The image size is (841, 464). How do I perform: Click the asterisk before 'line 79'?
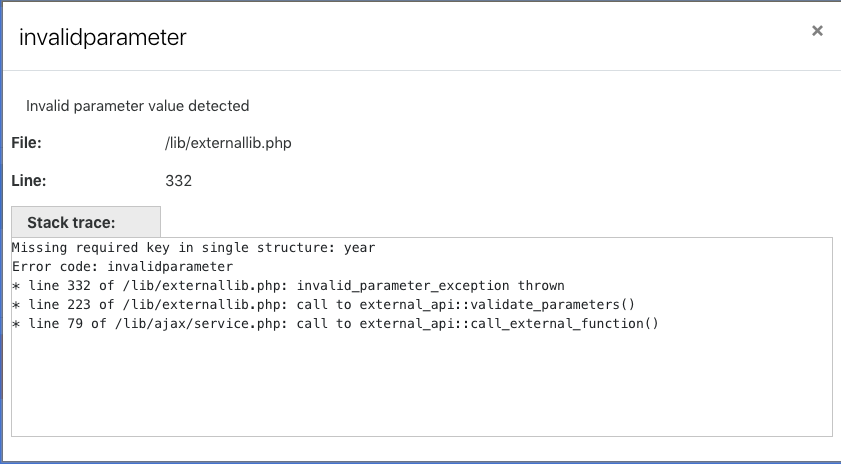pyautogui.click(x=16, y=324)
